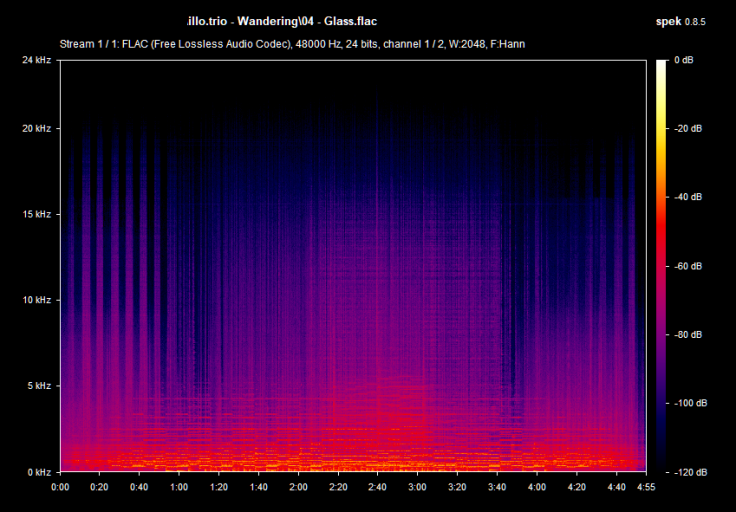This screenshot has width=736, height=512.
Task: Select the stream info line with FLAC codec
Action: click(x=292, y=44)
